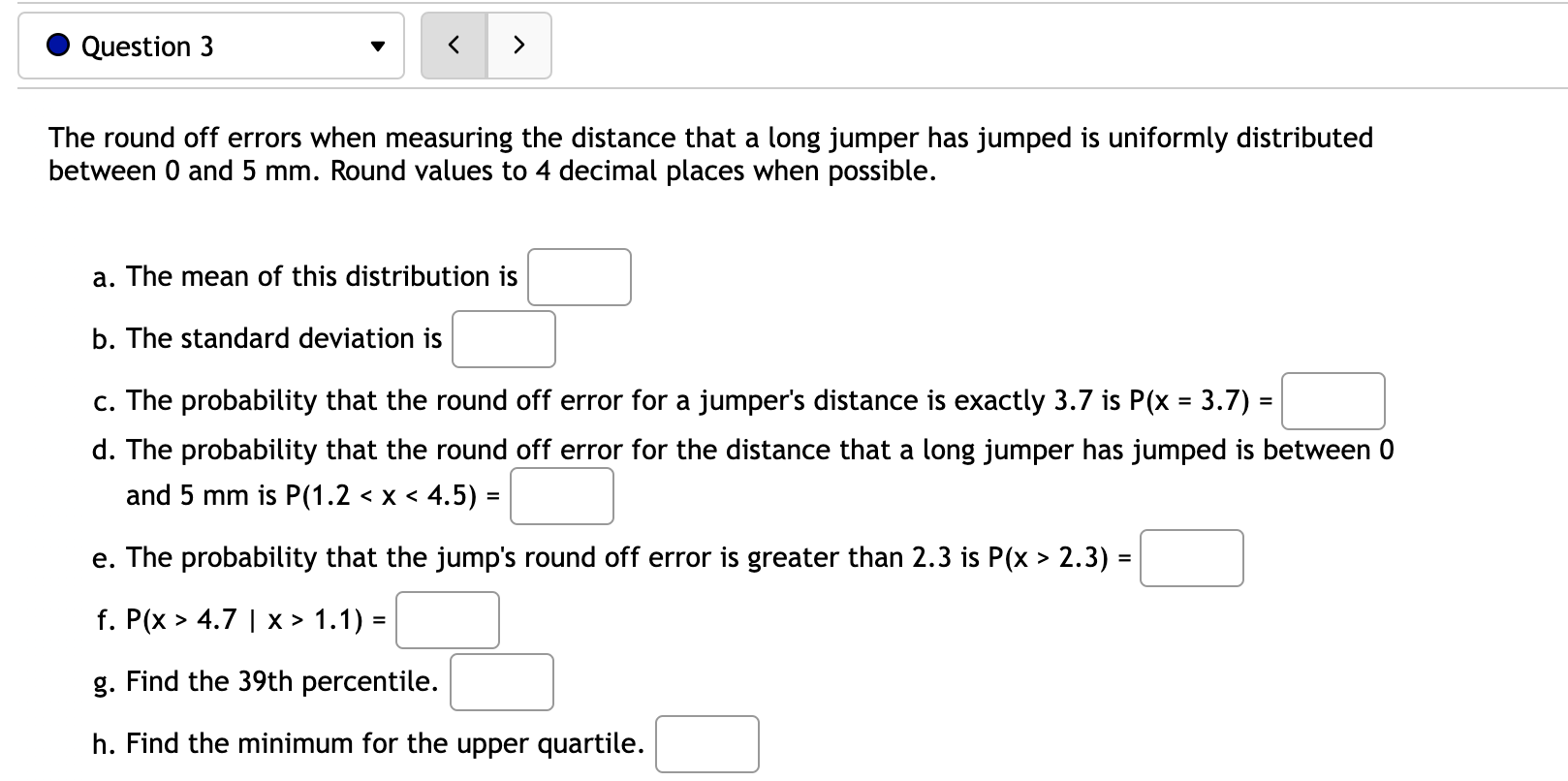Image resolution: width=1568 pixels, height=781 pixels.
Task: Click the answer box for the mean
Action: pyautogui.click(x=579, y=278)
